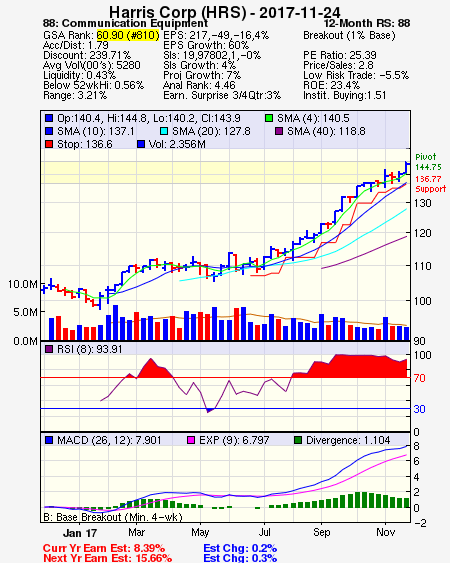Click the SMA (10): 137.1 legend text
The image size is (450, 563).
96,131
